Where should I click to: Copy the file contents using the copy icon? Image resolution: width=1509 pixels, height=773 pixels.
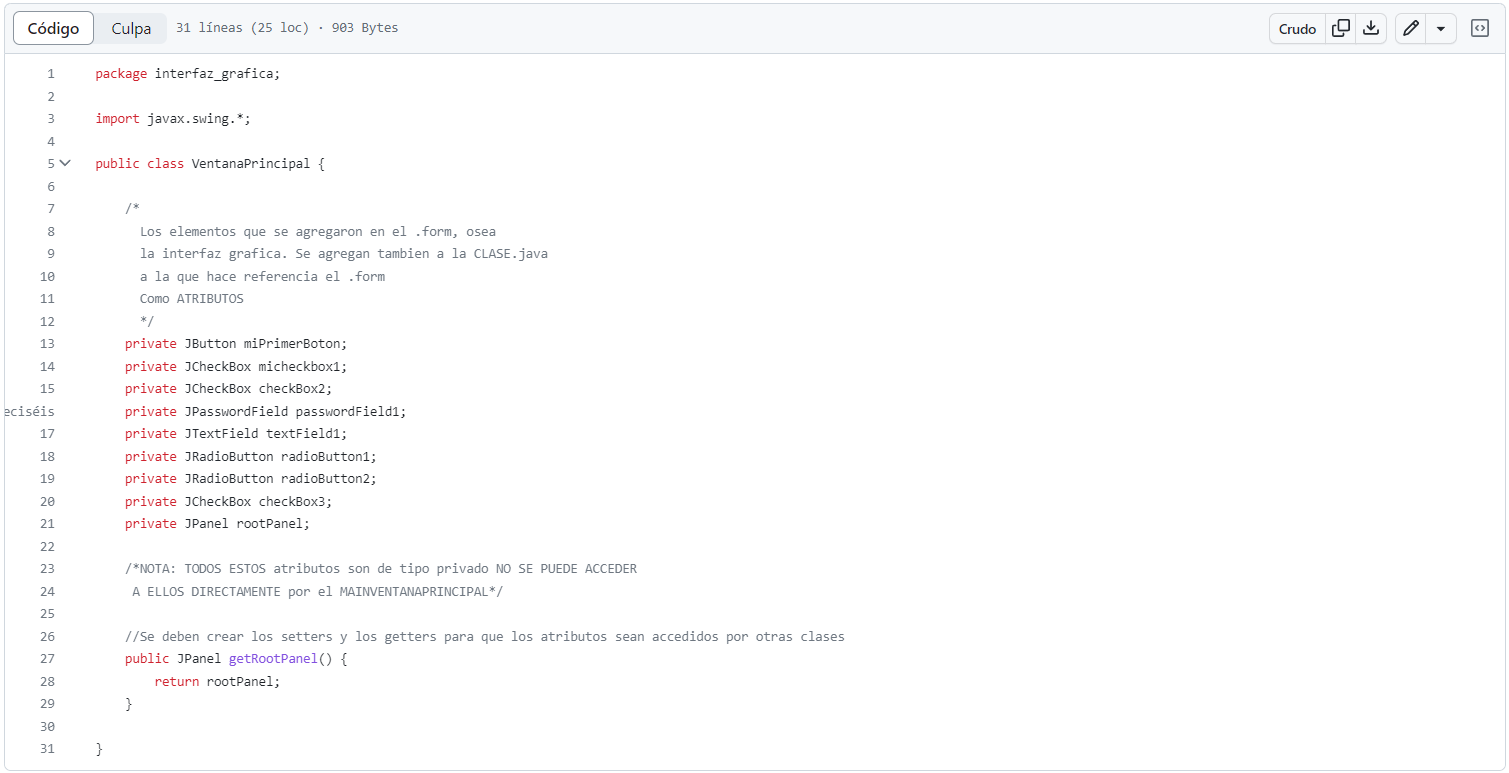pyautogui.click(x=1341, y=28)
